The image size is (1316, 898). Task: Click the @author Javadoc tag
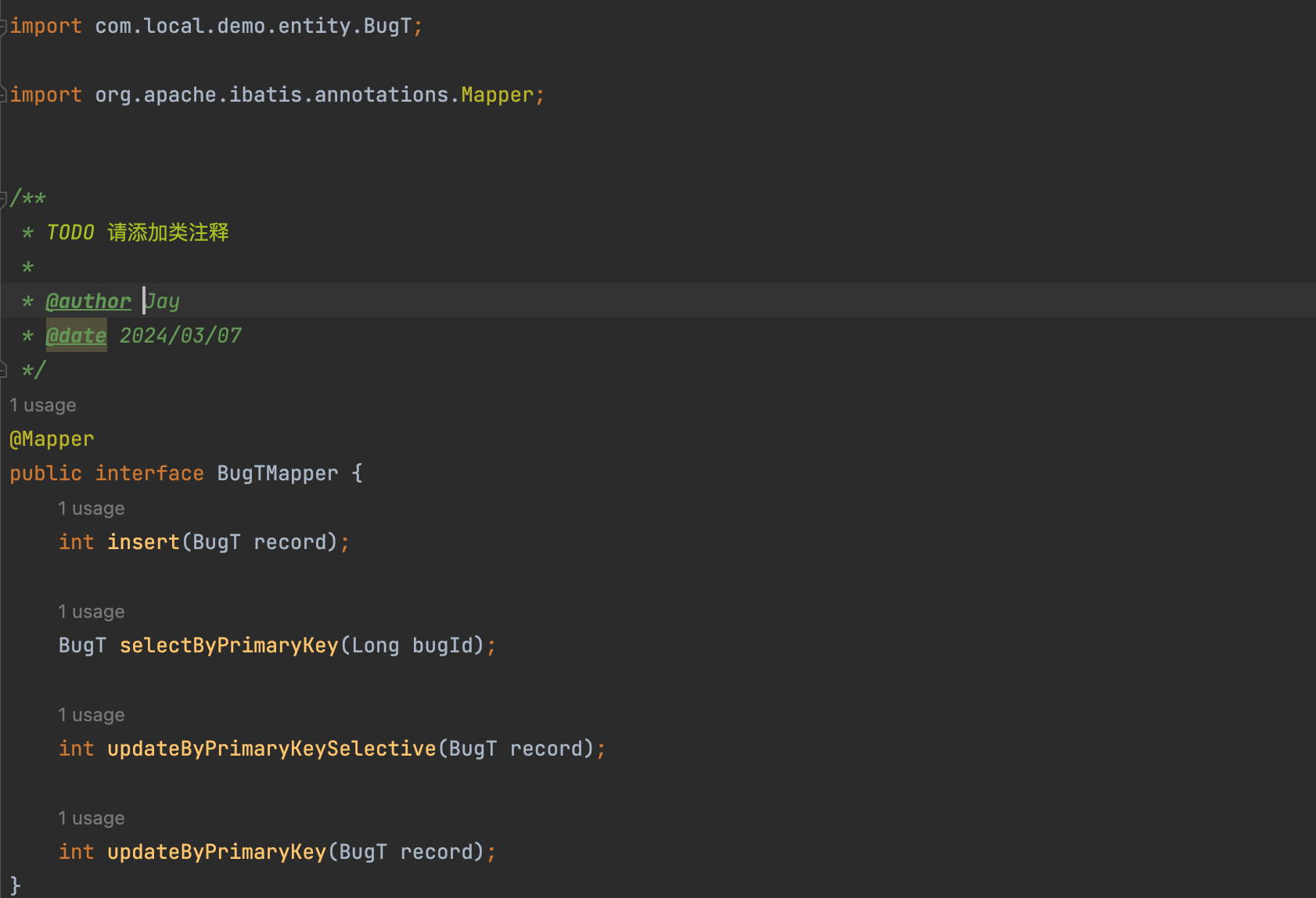tap(88, 301)
